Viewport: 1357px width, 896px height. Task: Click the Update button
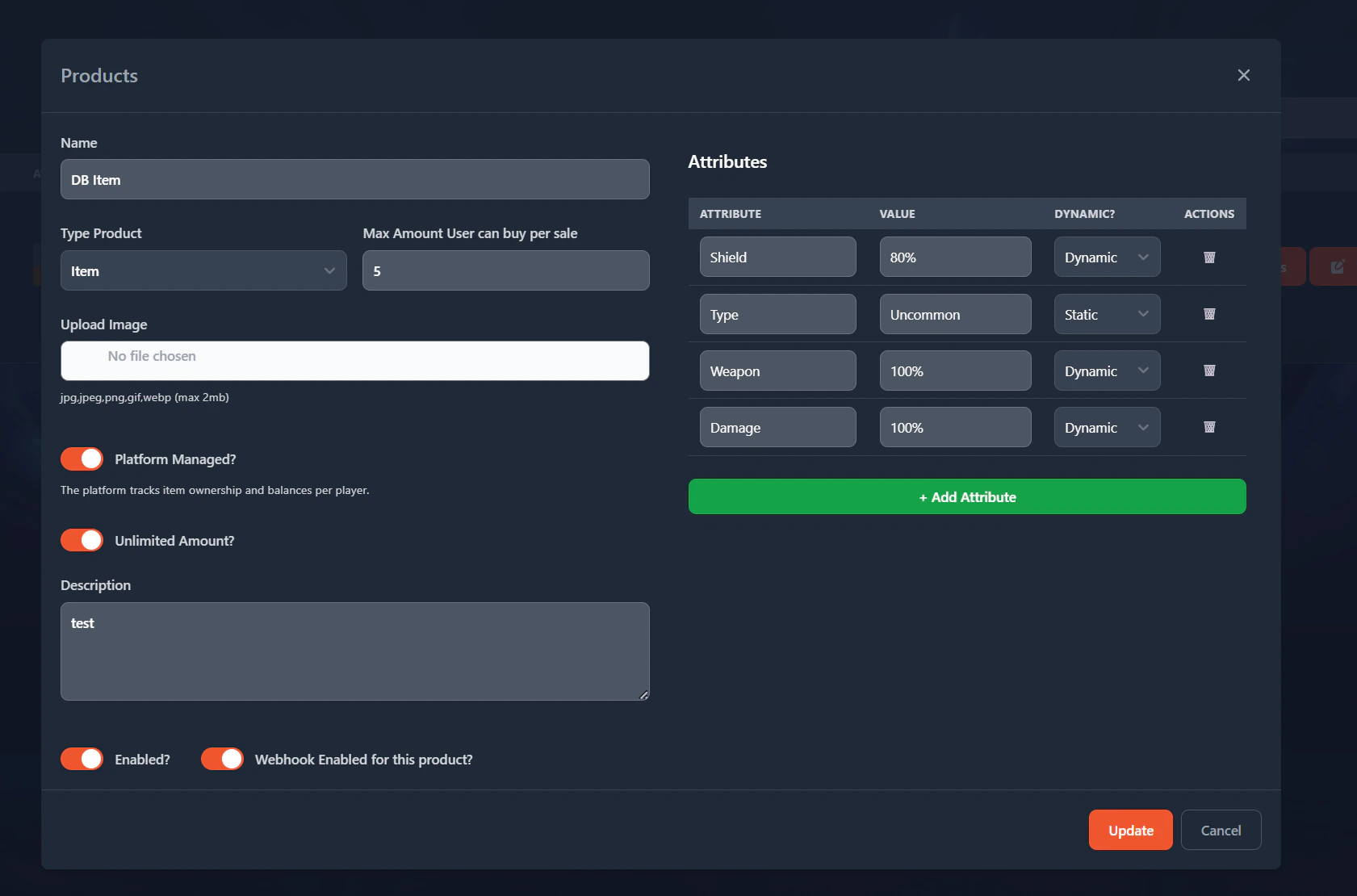click(1130, 829)
